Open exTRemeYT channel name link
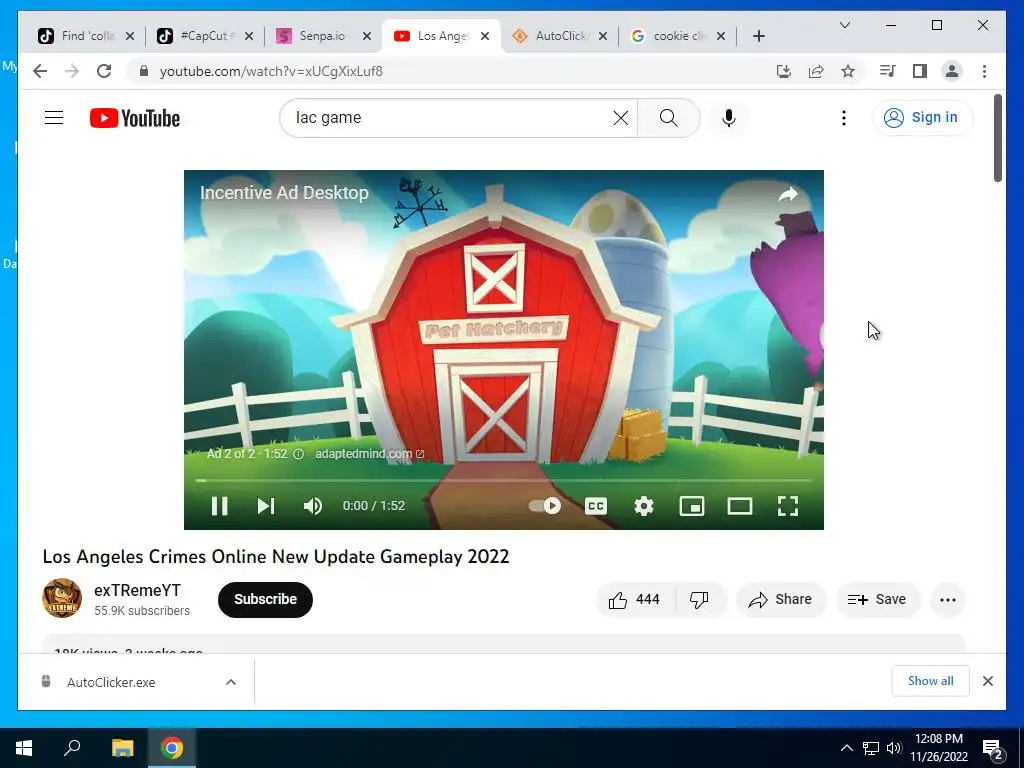 pos(137,590)
